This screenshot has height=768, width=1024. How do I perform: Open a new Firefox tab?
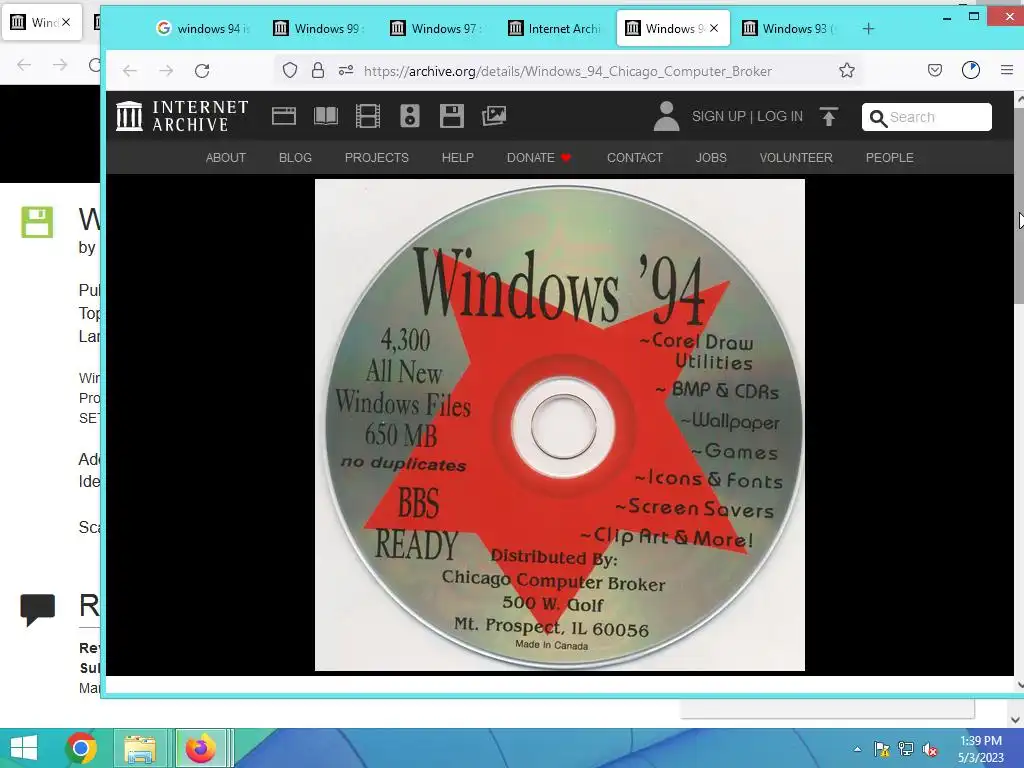coord(868,29)
